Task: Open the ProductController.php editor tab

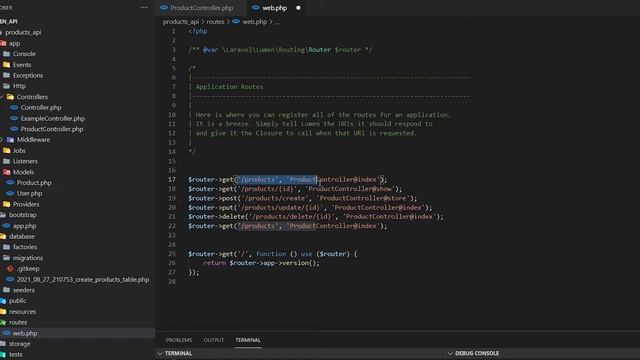Action: click(x=201, y=8)
